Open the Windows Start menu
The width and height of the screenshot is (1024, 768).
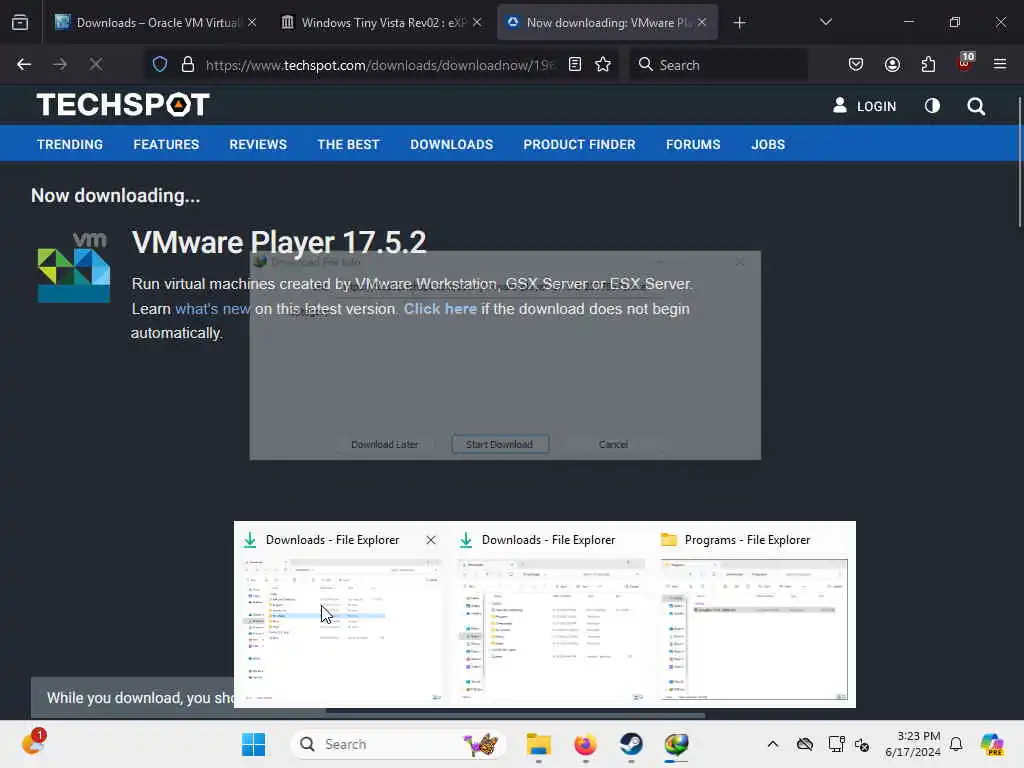pyautogui.click(x=253, y=744)
